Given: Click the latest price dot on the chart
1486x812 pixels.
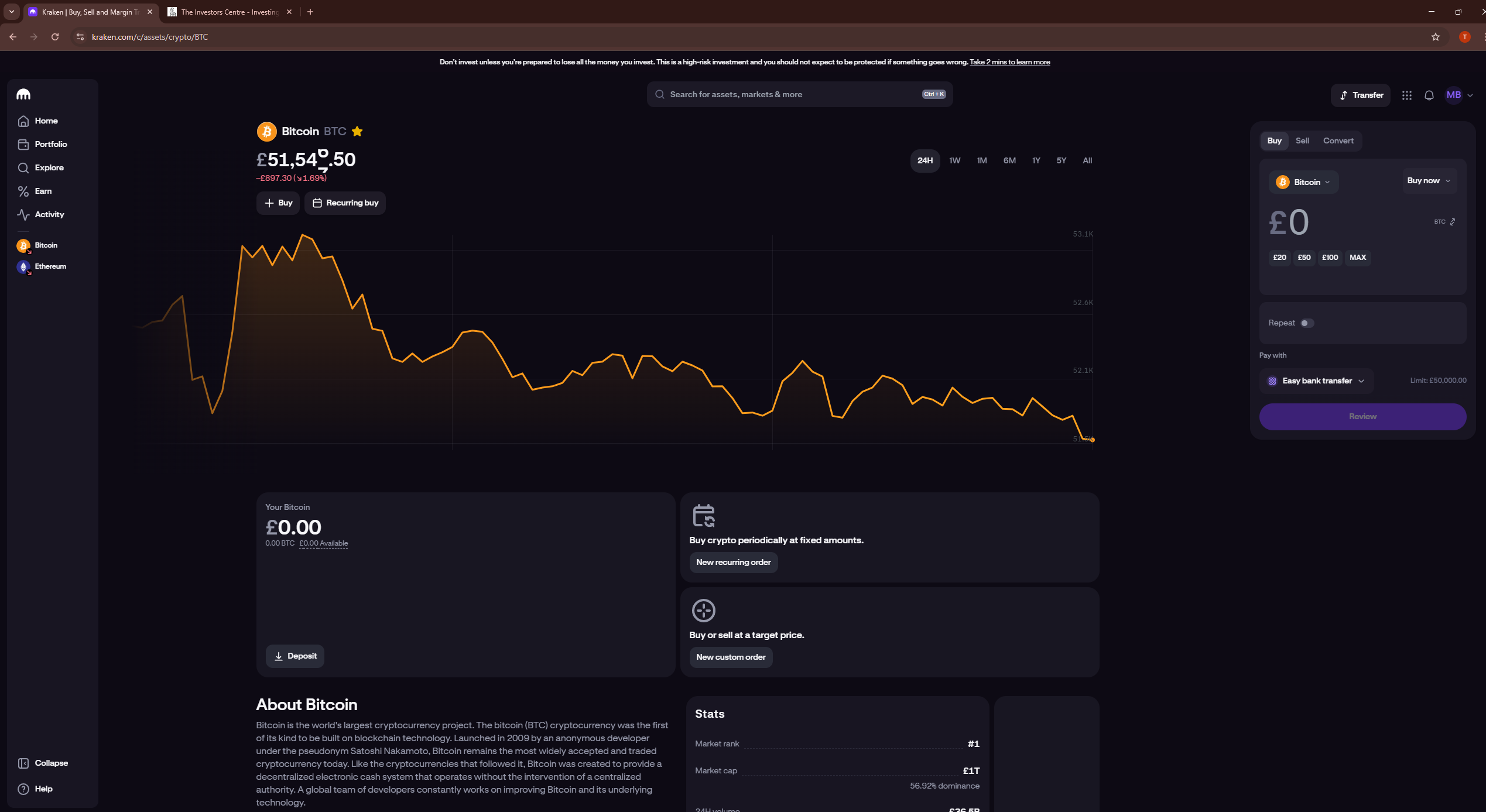Looking at the screenshot, I should pos(1093,440).
